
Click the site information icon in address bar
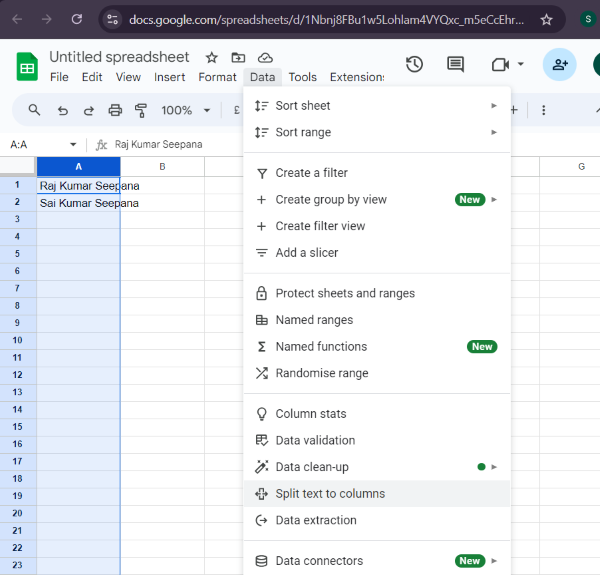(x=112, y=19)
